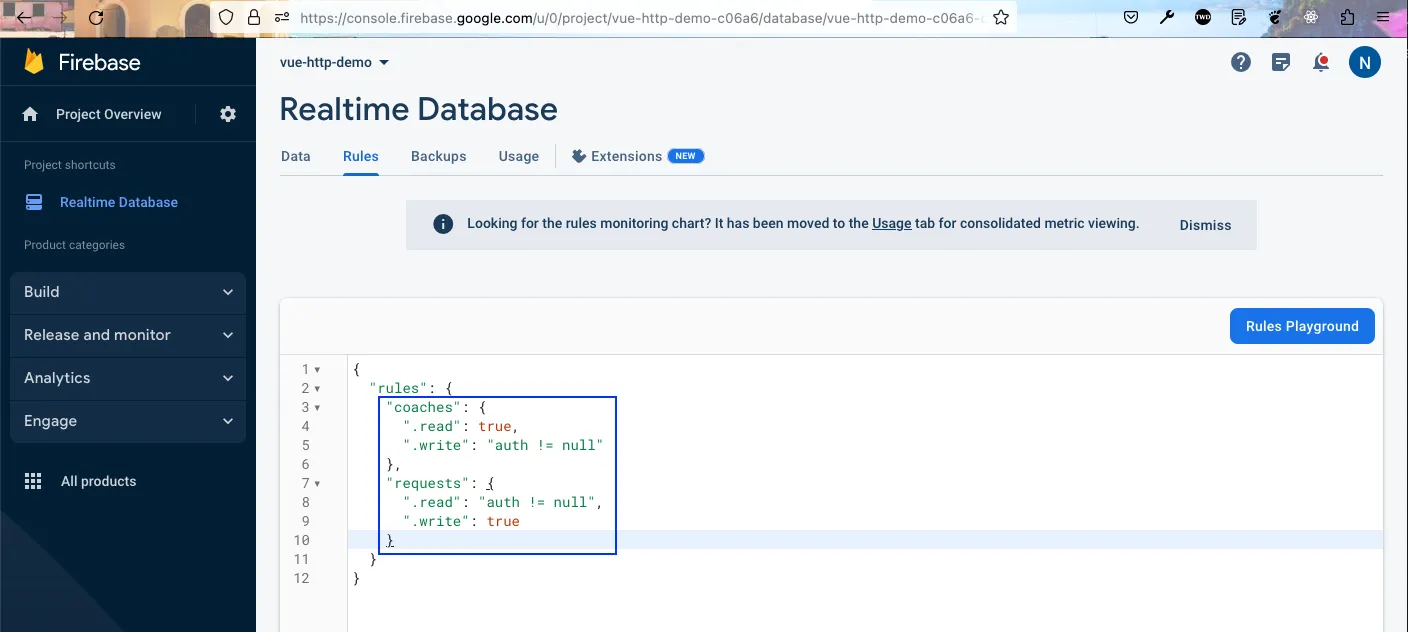
Task: Open the Firebase help question mark
Action: [x=1241, y=62]
